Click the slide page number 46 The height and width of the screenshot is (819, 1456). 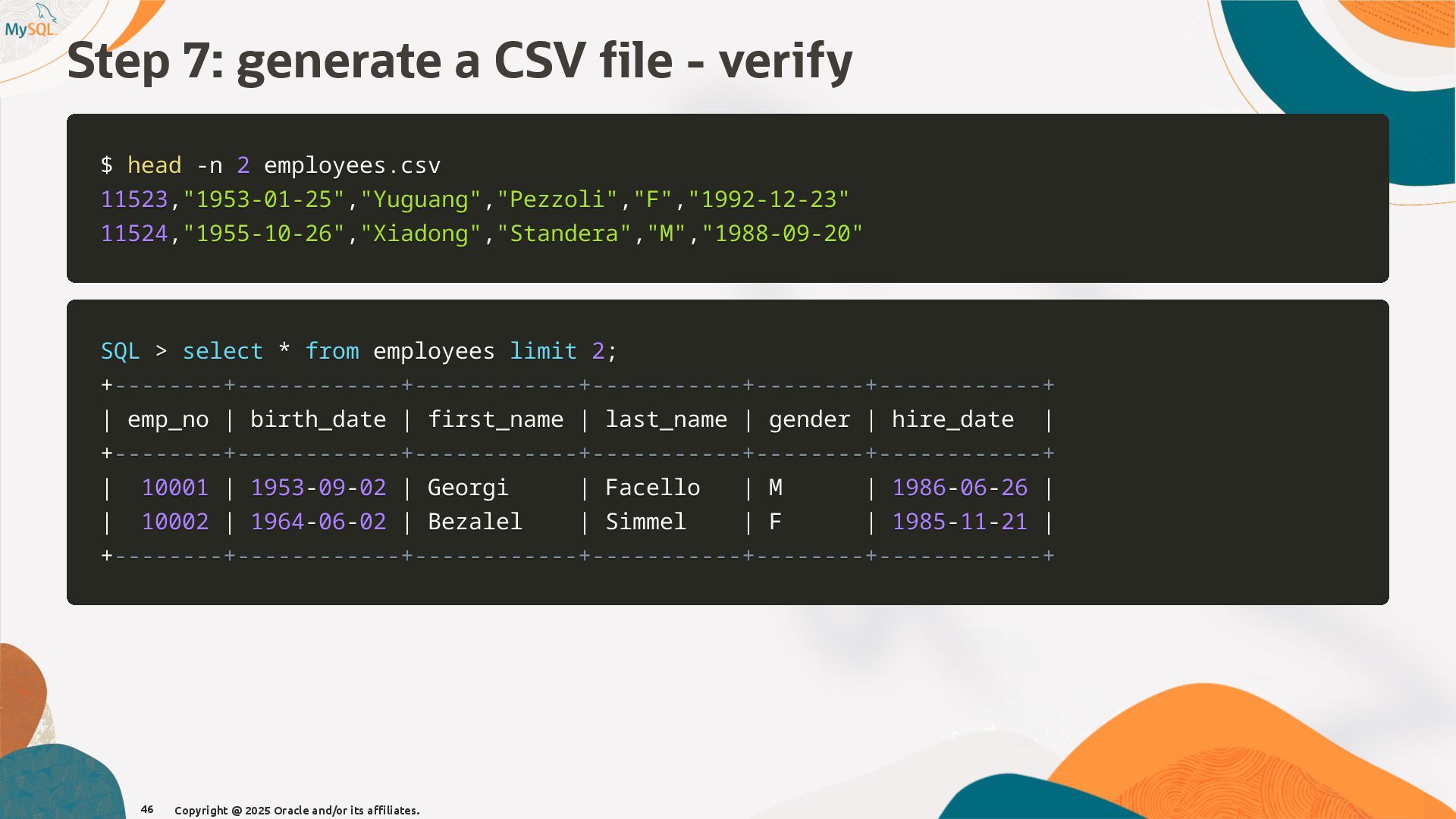click(x=147, y=809)
